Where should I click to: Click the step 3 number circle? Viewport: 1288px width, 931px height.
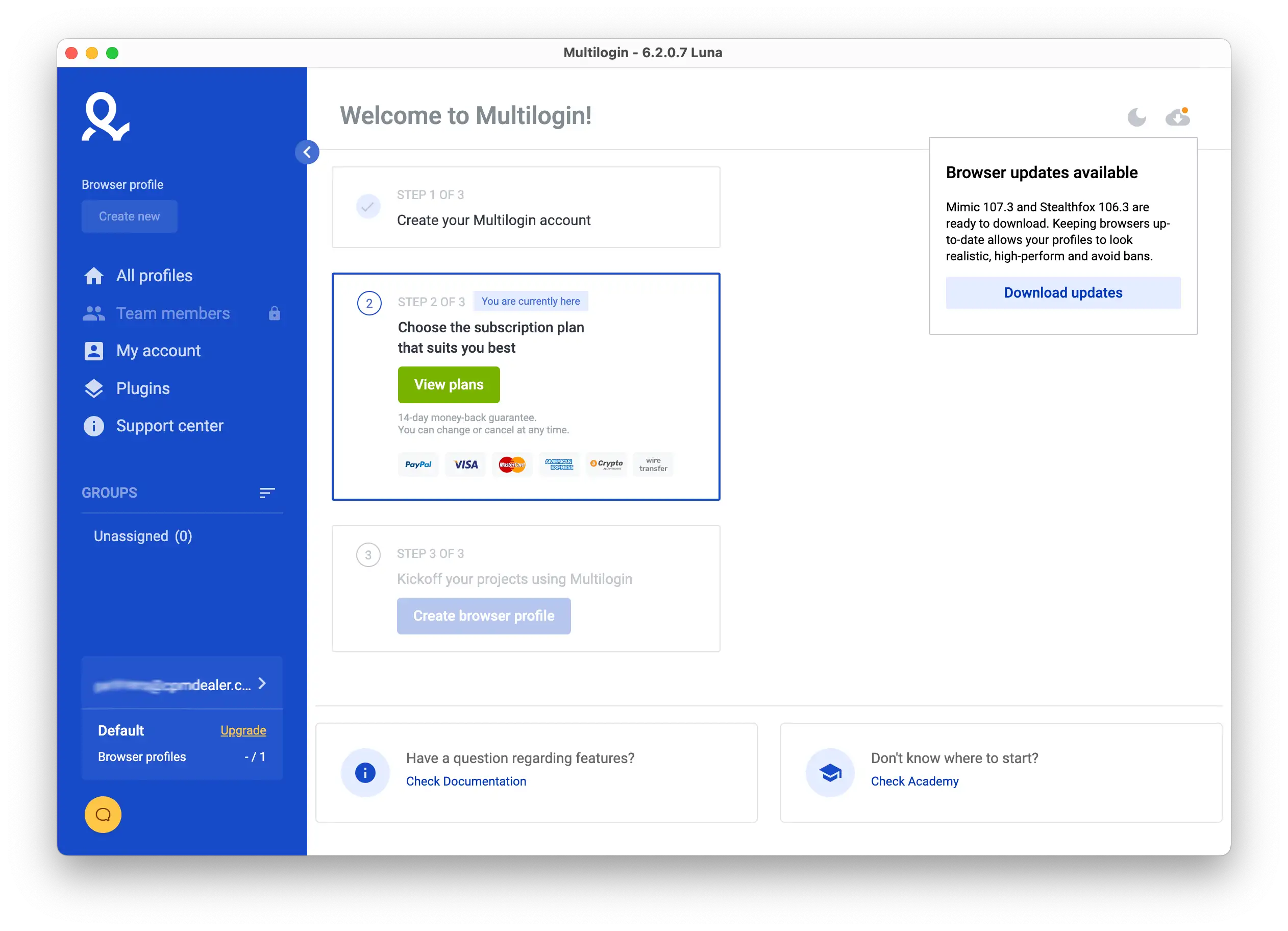pos(368,555)
